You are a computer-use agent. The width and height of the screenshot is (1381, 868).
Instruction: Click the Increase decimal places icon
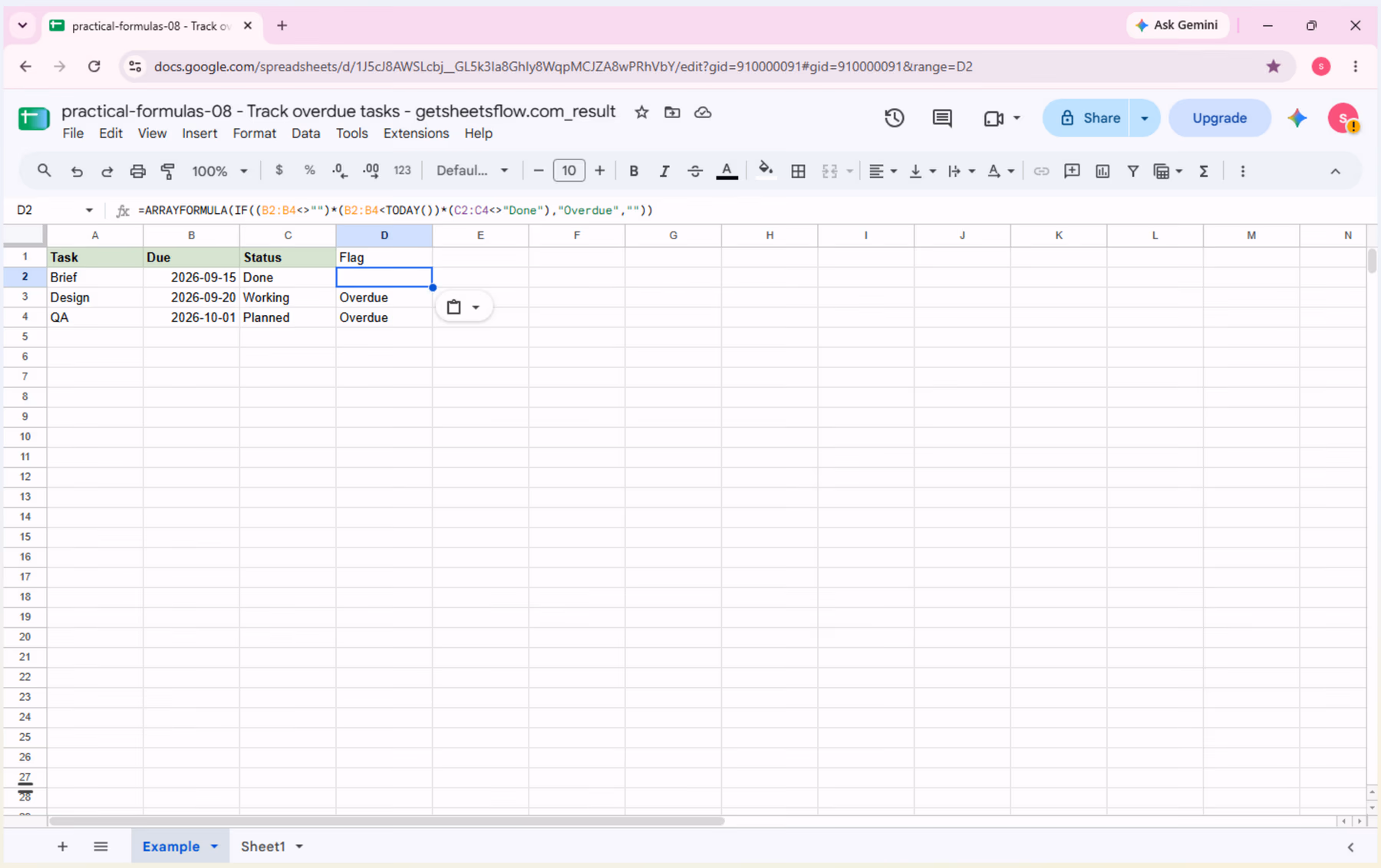371,170
